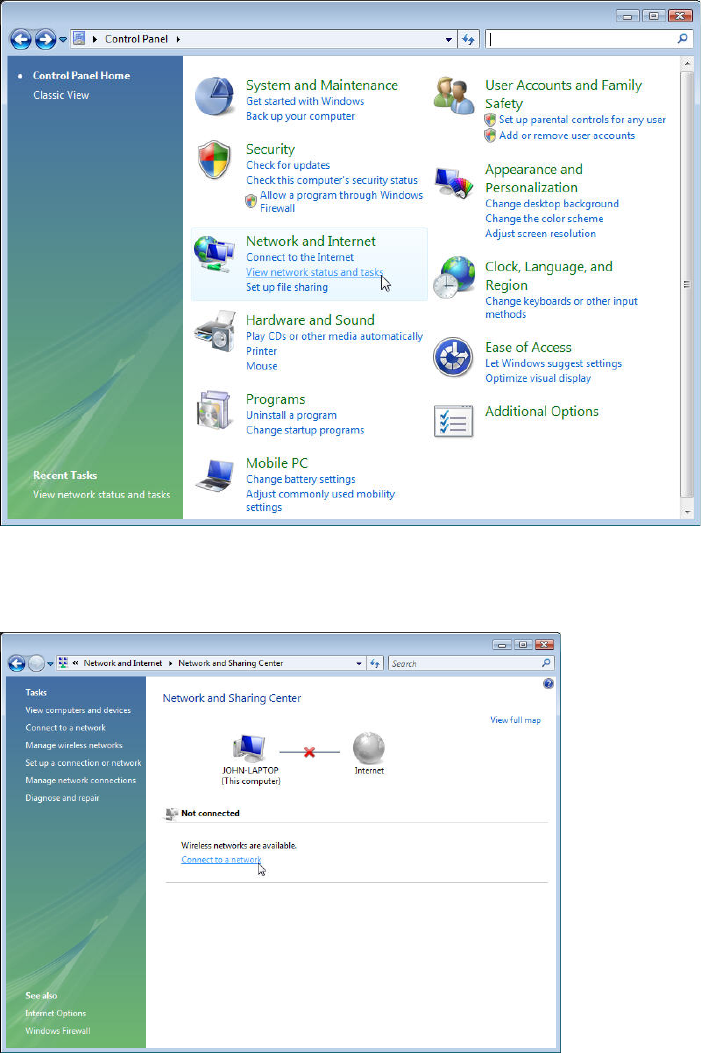701x1053 pixels.
Task: Click the Control Panel address bar icon
Action: click(x=79, y=38)
